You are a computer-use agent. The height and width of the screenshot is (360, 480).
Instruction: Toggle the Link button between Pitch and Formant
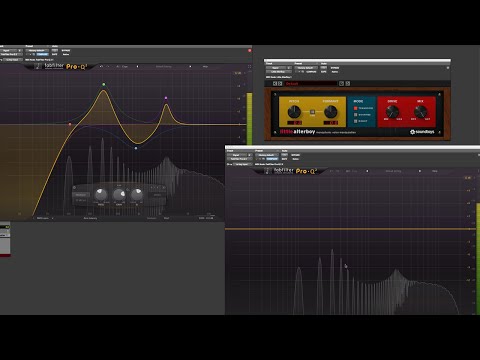[x=312, y=112]
